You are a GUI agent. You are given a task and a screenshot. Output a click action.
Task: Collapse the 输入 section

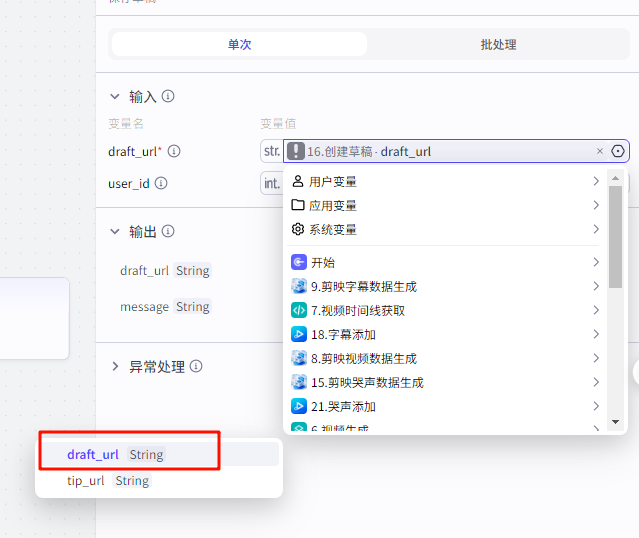point(114,97)
